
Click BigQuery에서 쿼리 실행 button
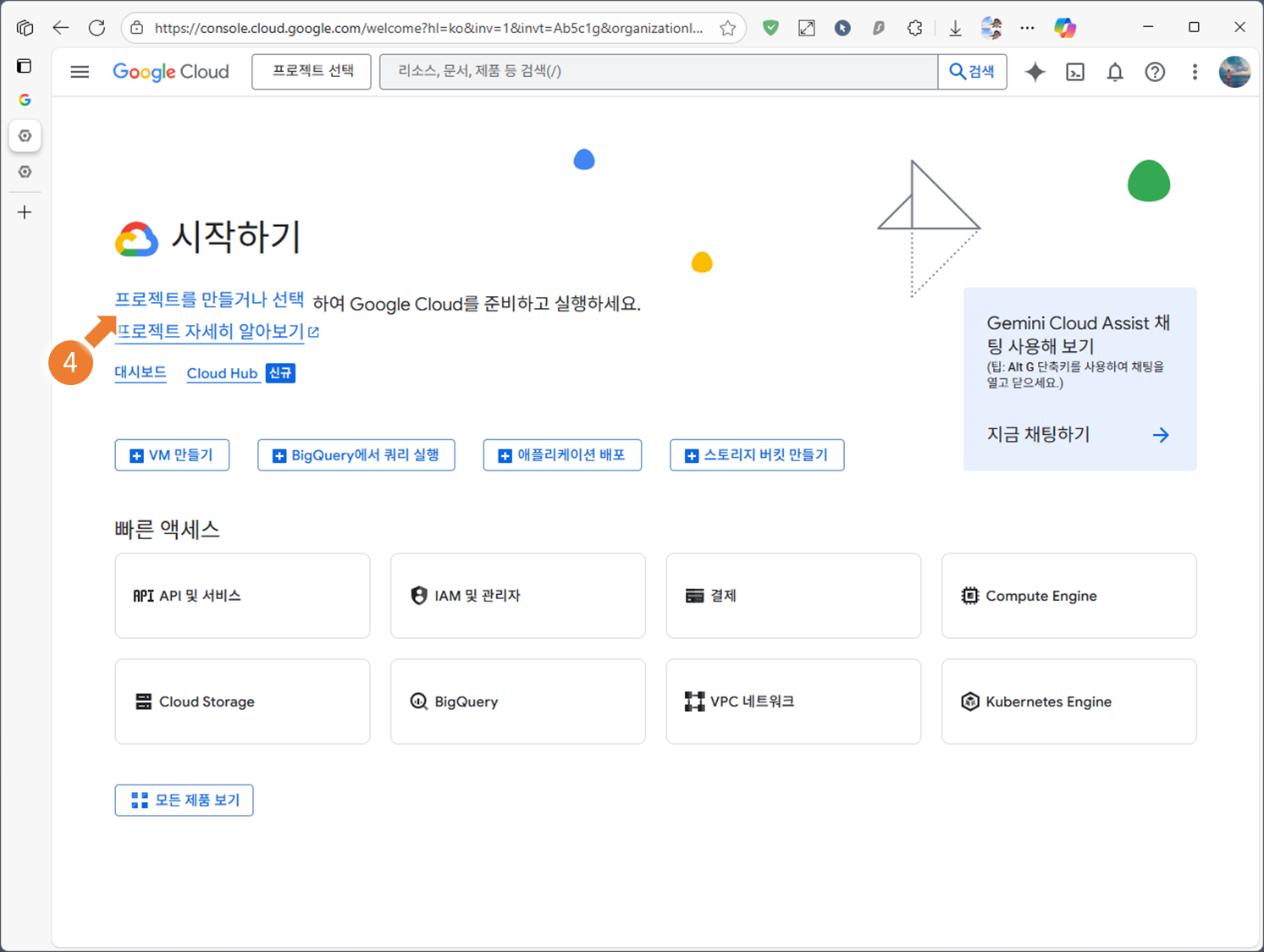(356, 455)
